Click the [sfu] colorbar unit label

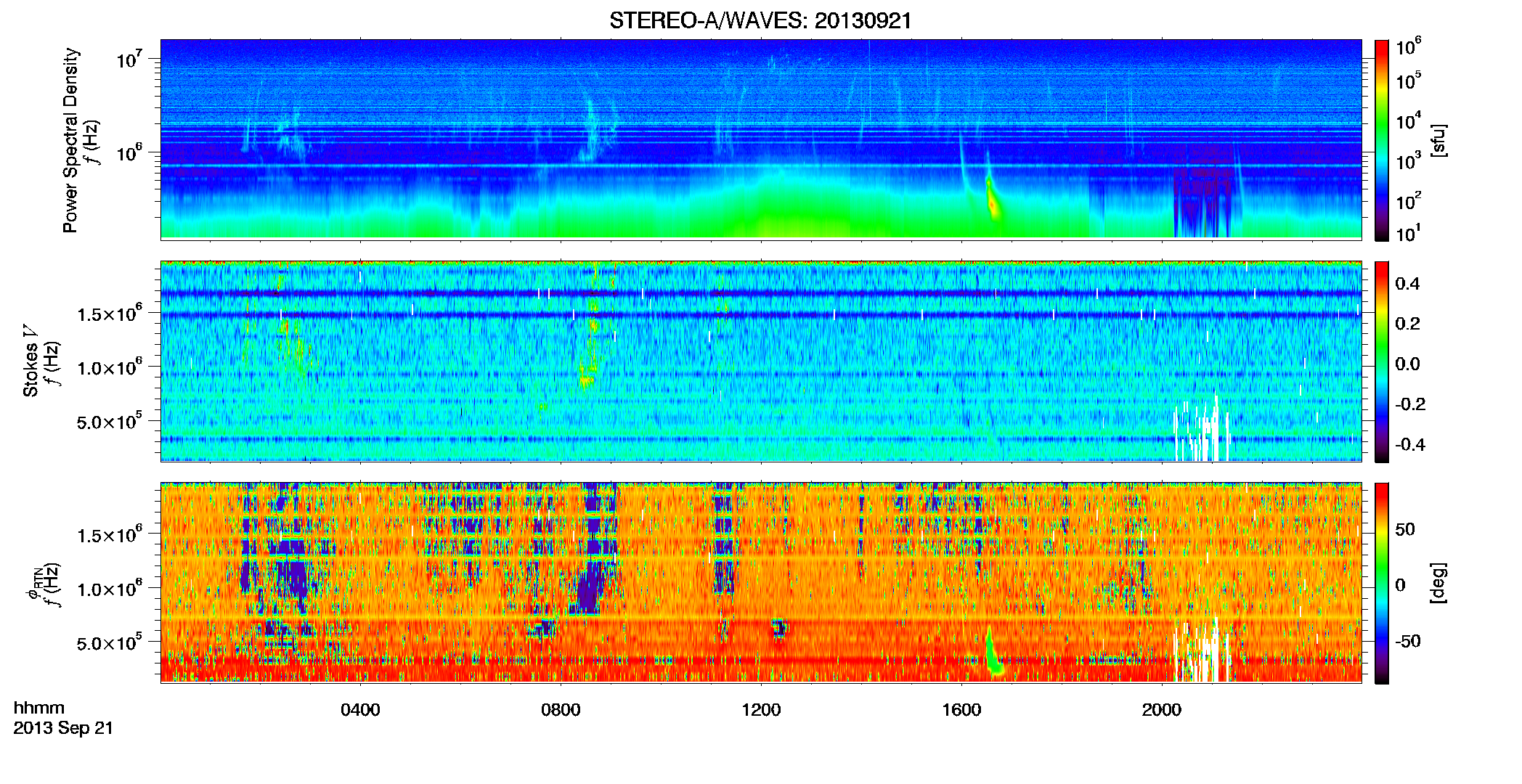click(1438, 140)
